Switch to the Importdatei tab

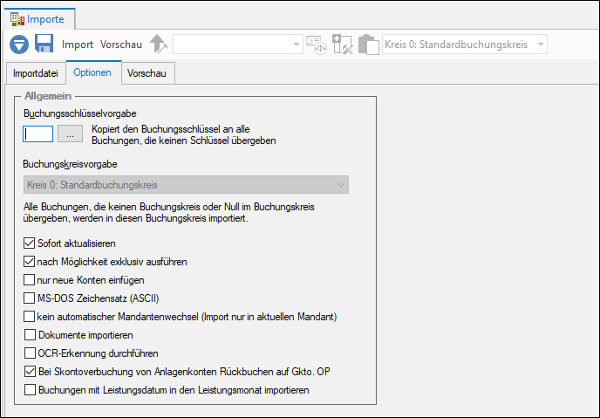point(36,73)
